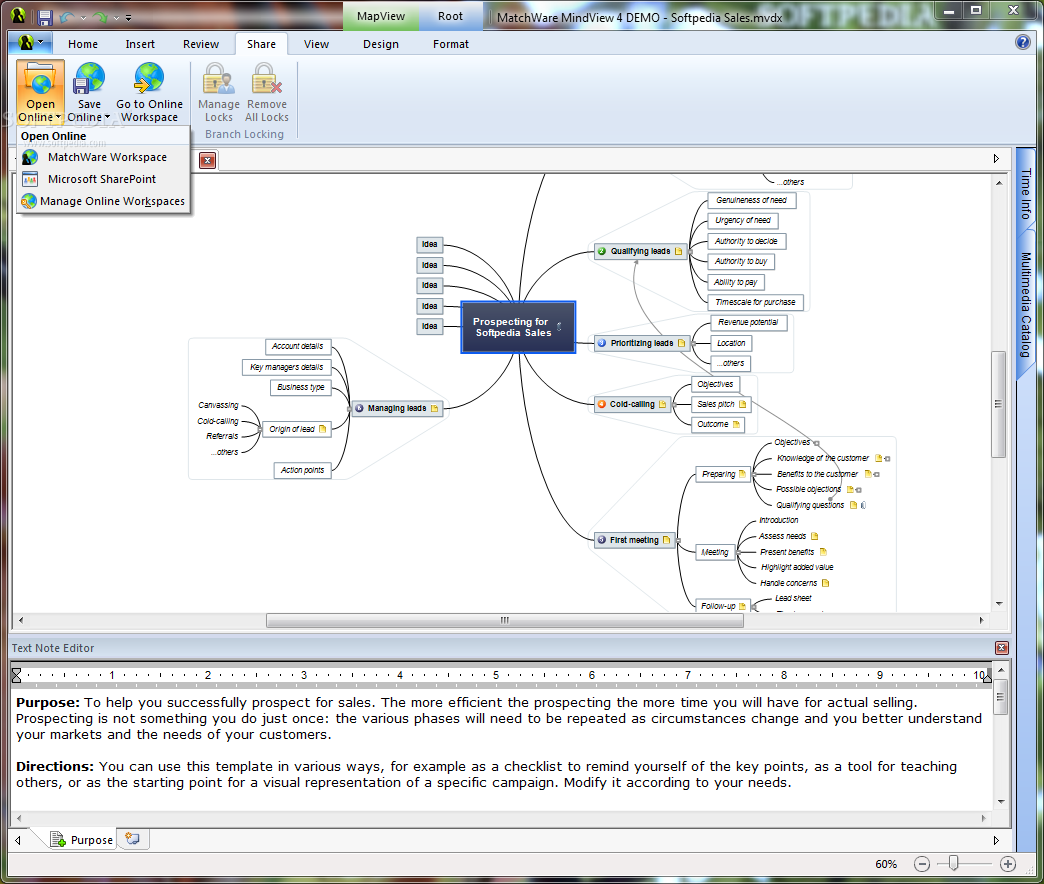This screenshot has width=1044, height=884.
Task: Click the right arrow of the document tab bar
Action: [996, 158]
